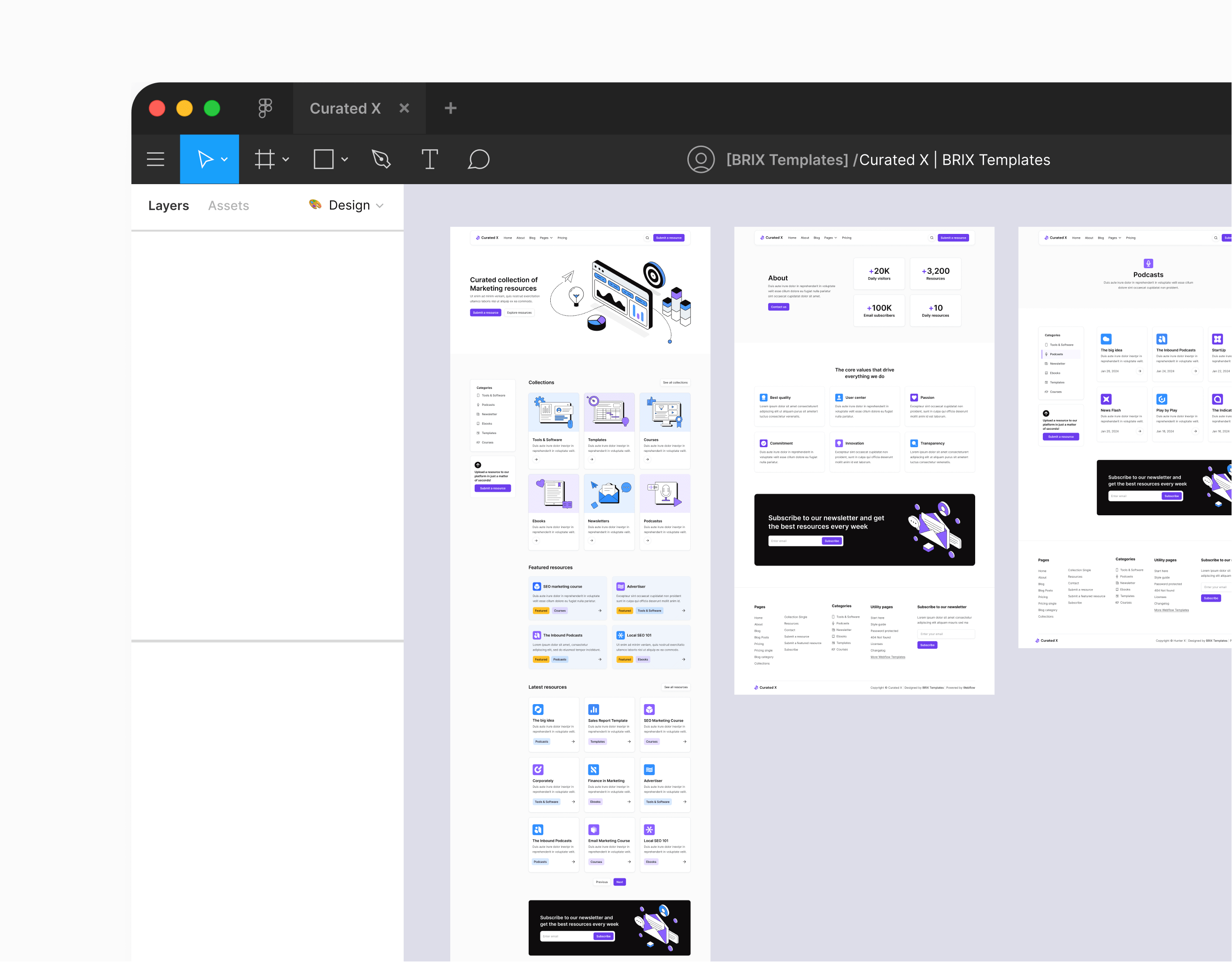Click the Submit a resource button in the hero section
The width and height of the screenshot is (1232, 962).
(485, 312)
